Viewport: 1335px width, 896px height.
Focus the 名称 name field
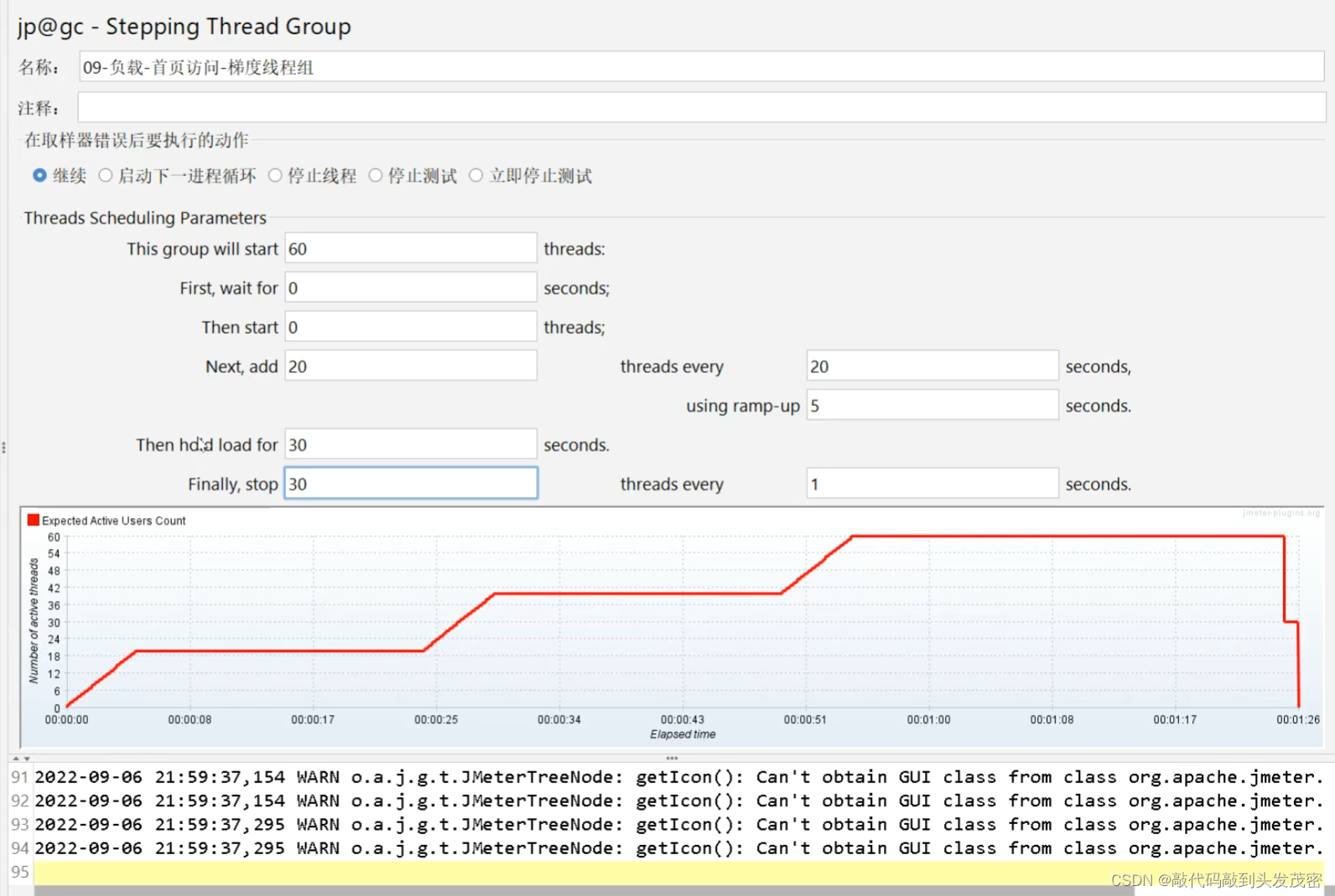(x=701, y=67)
